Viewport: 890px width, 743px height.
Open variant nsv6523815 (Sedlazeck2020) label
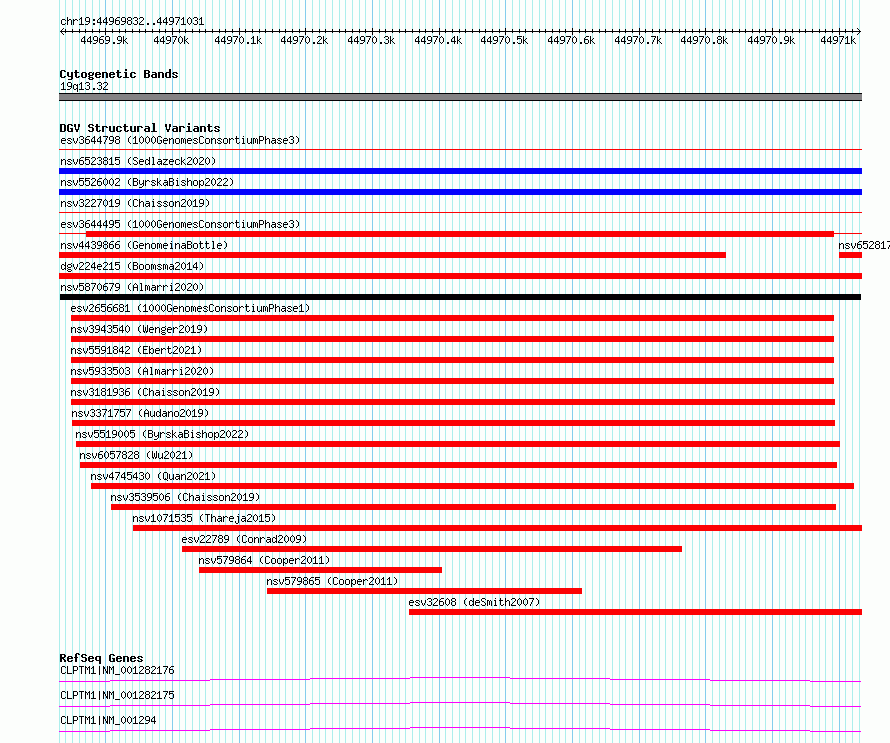138,161
